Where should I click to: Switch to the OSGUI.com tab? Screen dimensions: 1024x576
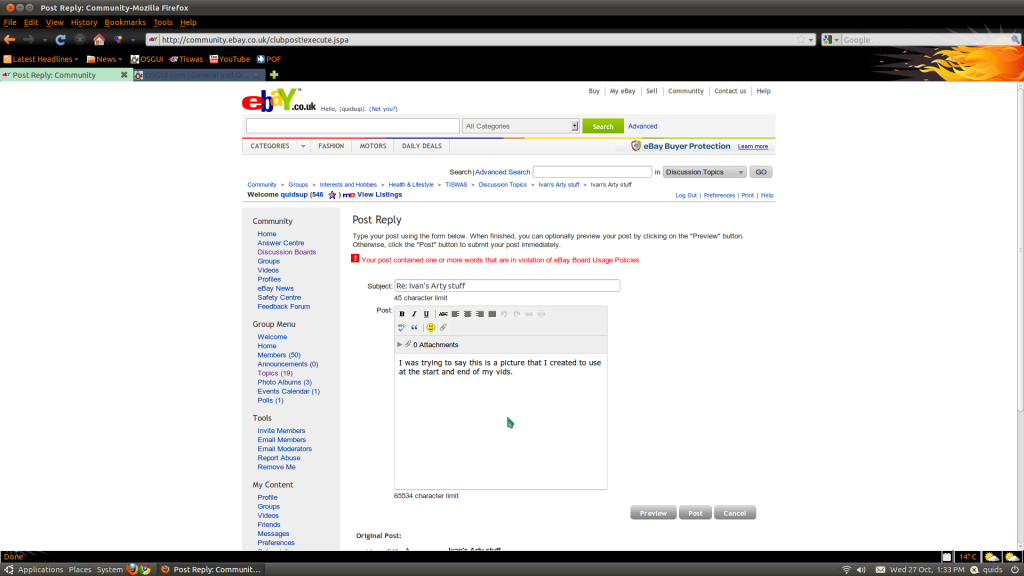(x=199, y=75)
